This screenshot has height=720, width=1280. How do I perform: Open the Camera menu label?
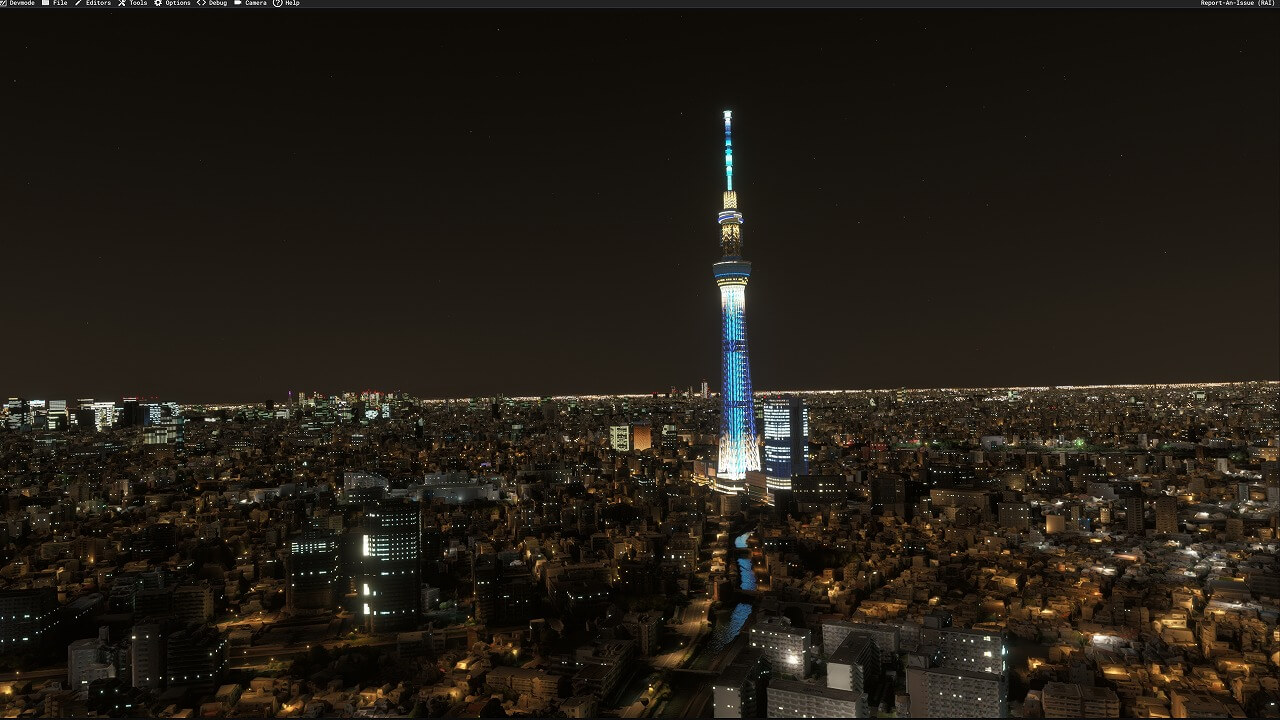256,3
